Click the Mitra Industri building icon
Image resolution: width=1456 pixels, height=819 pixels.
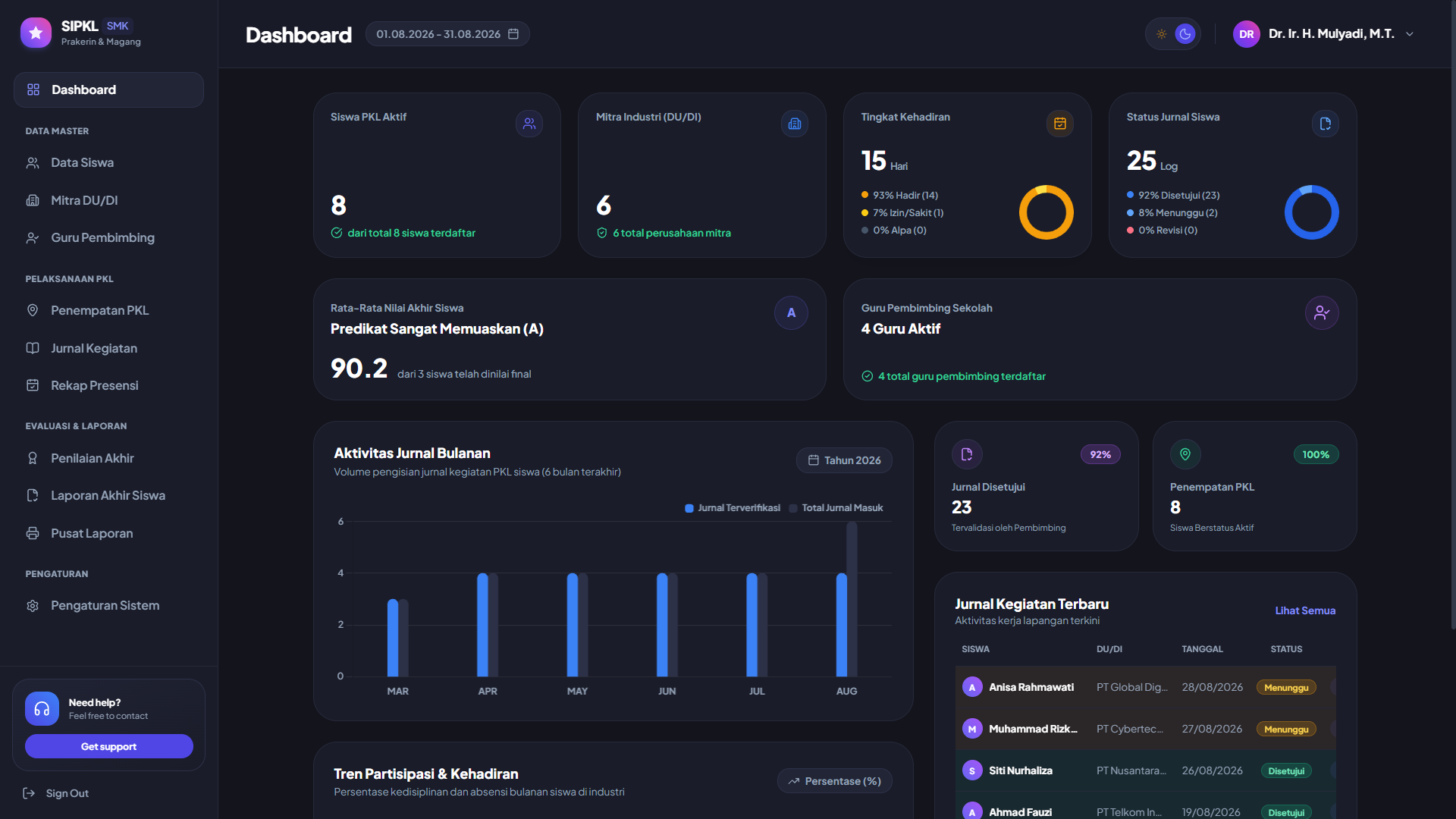pyautogui.click(x=794, y=124)
